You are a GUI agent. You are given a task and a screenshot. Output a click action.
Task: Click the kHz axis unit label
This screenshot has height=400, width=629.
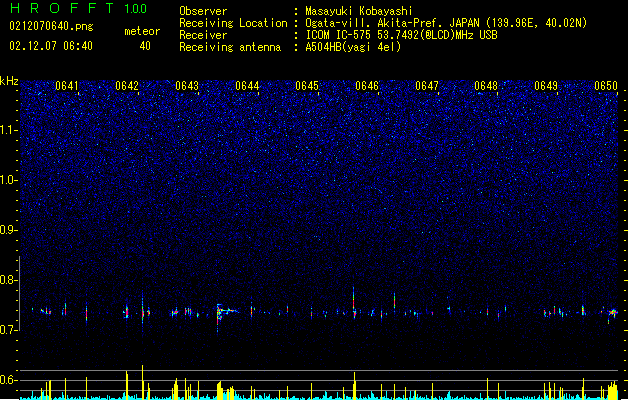(x=9, y=81)
